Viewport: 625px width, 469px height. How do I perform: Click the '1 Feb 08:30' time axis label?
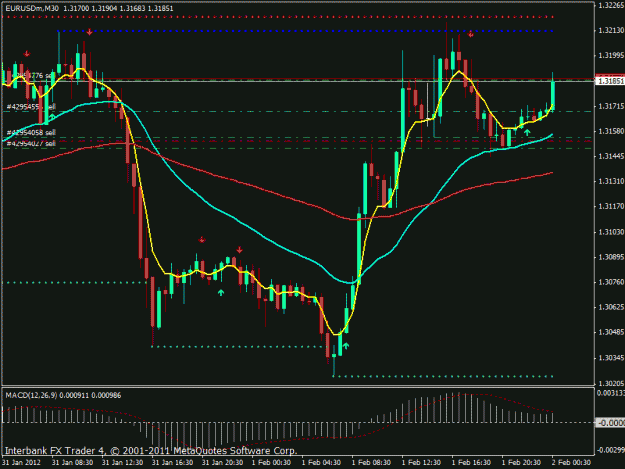click(371, 463)
